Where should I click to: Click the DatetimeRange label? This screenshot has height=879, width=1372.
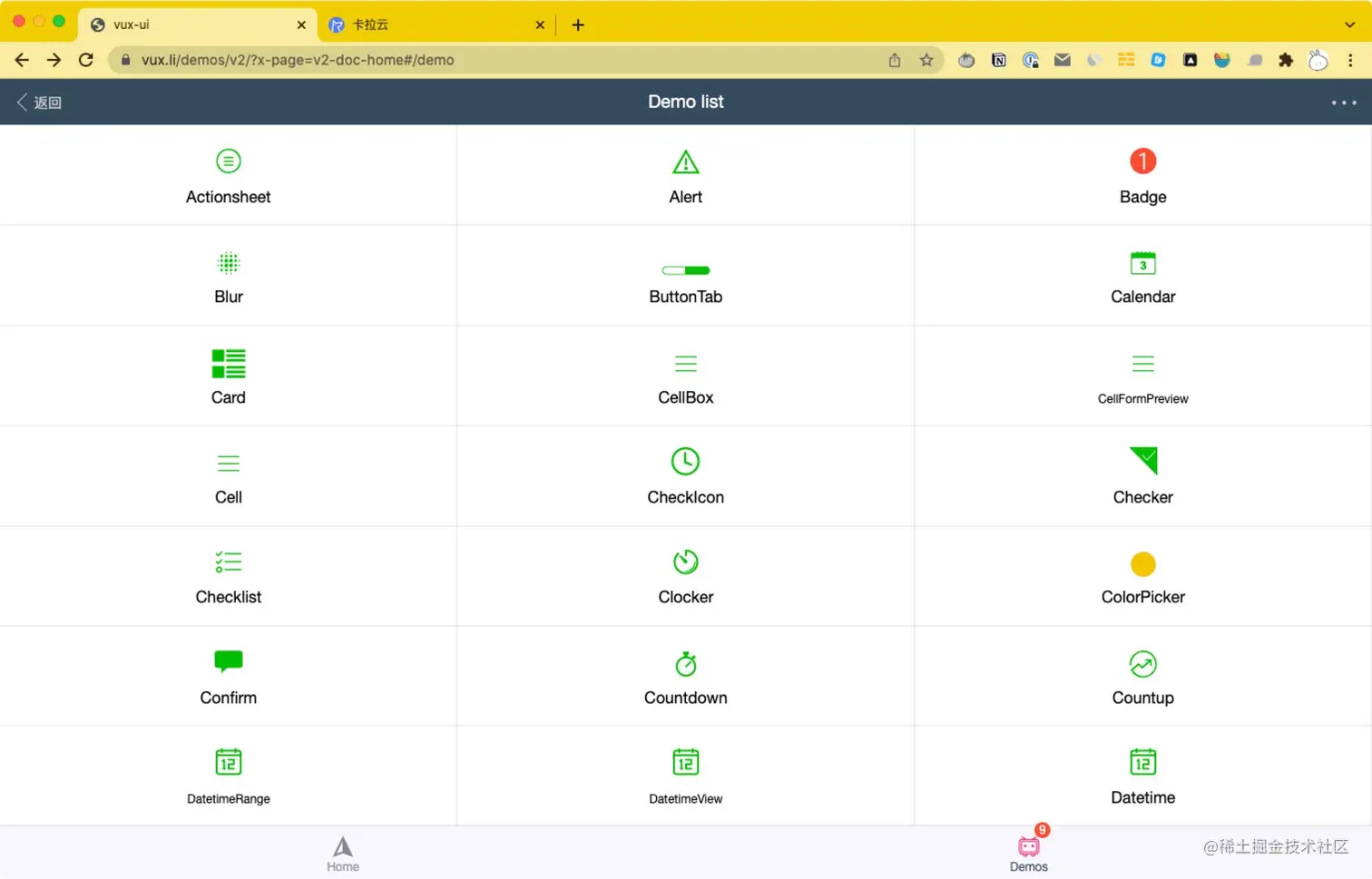coord(229,799)
